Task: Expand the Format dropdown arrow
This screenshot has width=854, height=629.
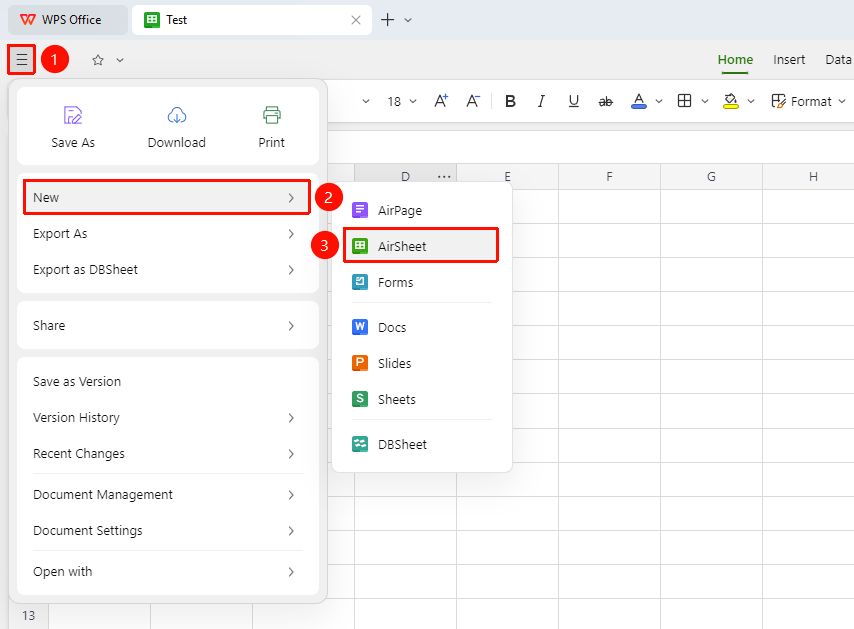Action: click(x=842, y=101)
